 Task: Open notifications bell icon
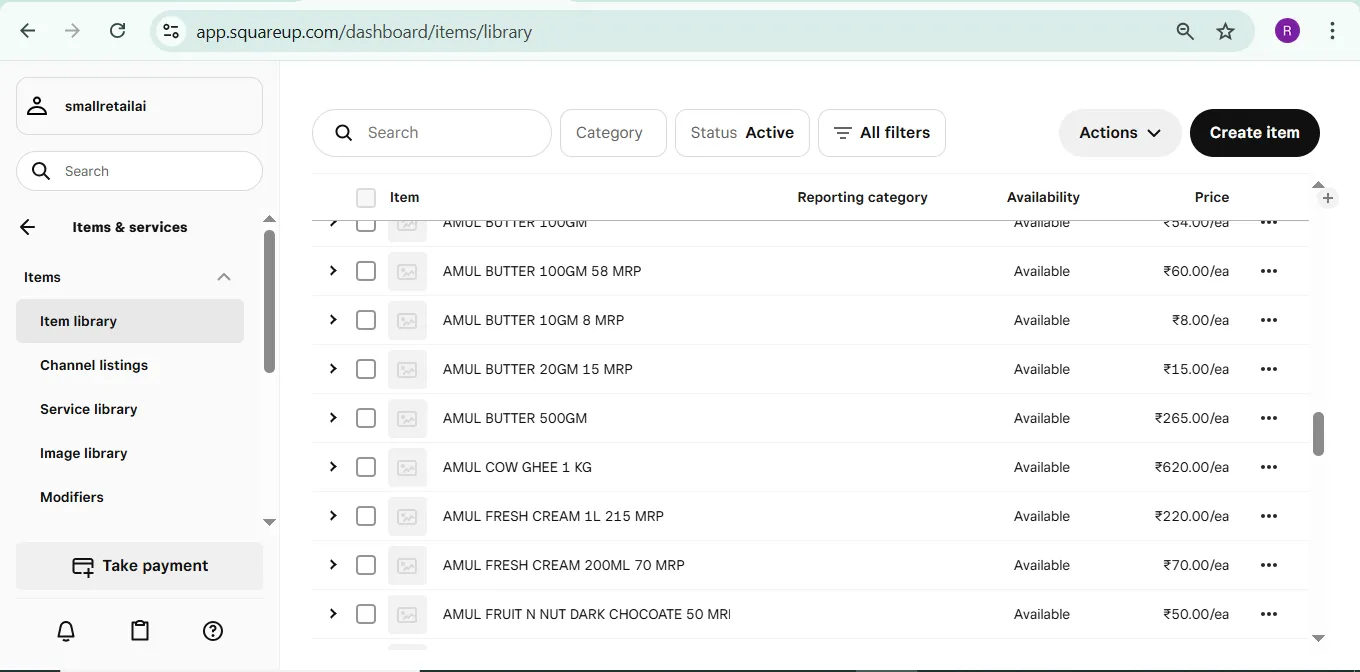[x=66, y=631]
